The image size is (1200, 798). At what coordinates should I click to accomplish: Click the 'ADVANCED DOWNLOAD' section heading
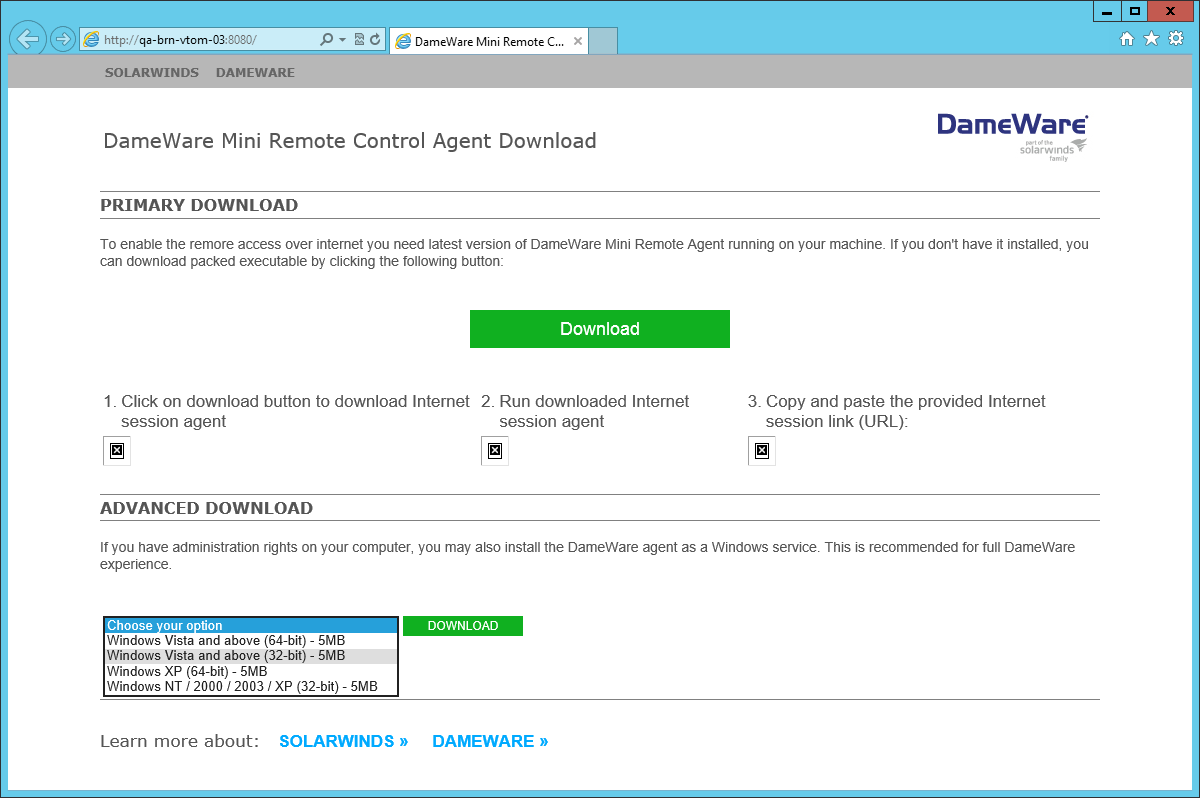coord(207,508)
